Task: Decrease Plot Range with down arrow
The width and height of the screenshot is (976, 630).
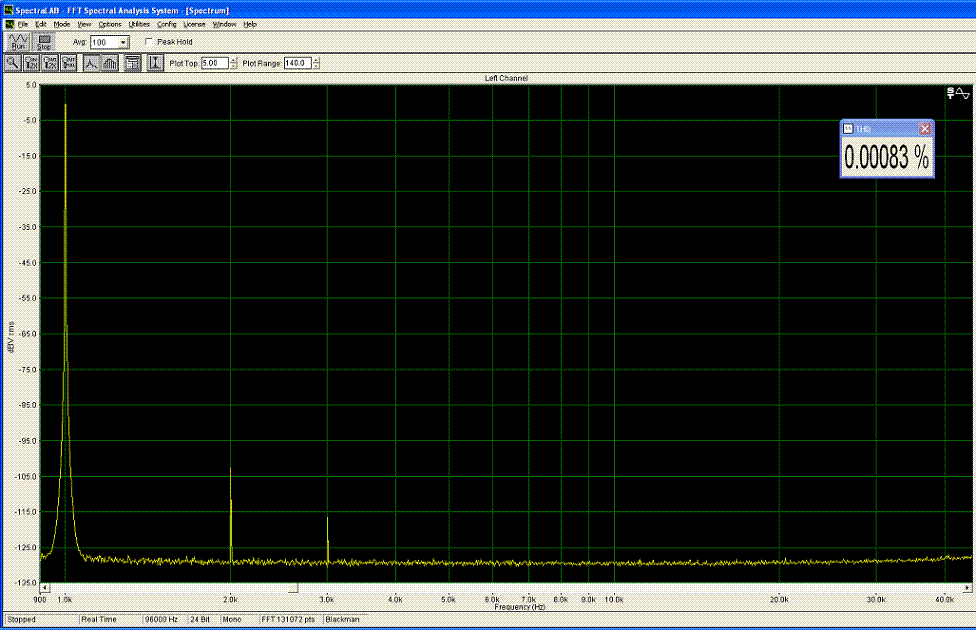Action: 316,66
